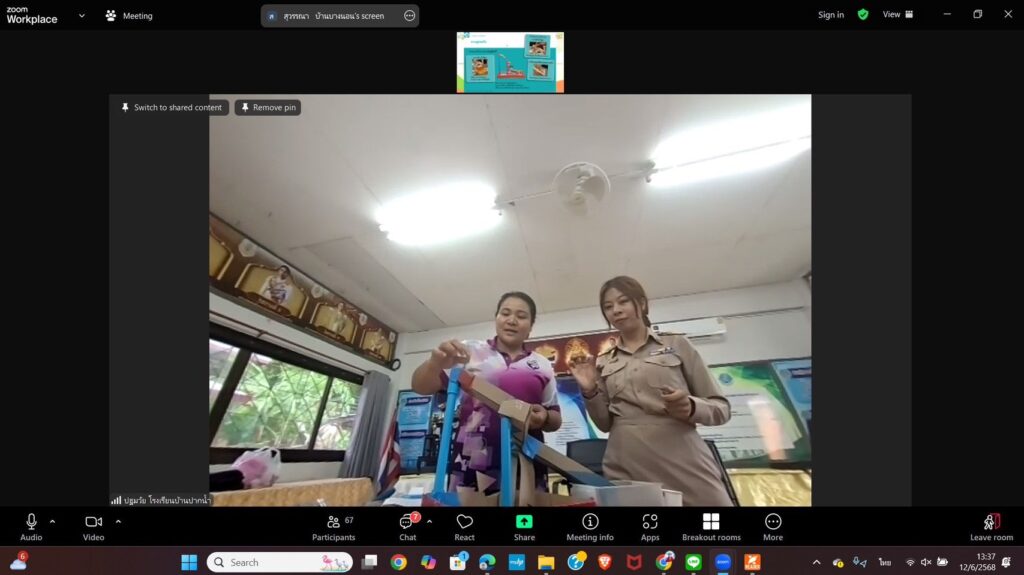Open Copilot from the taskbar
1024x575 pixels.
[x=428, y=562]
